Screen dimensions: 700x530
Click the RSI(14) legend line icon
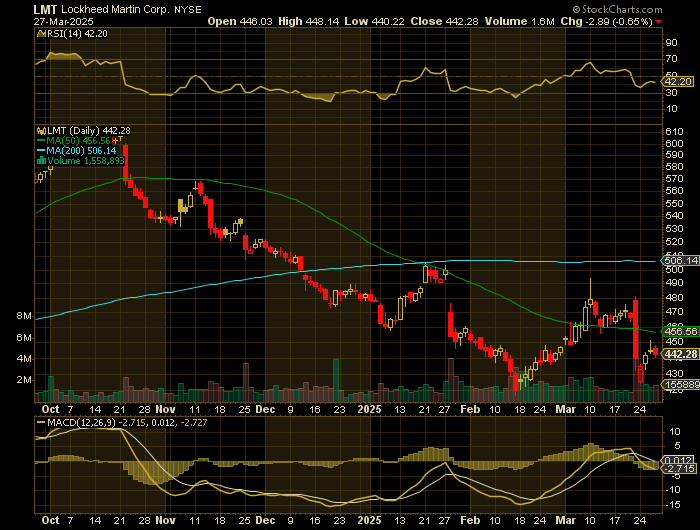pos(41,33)
